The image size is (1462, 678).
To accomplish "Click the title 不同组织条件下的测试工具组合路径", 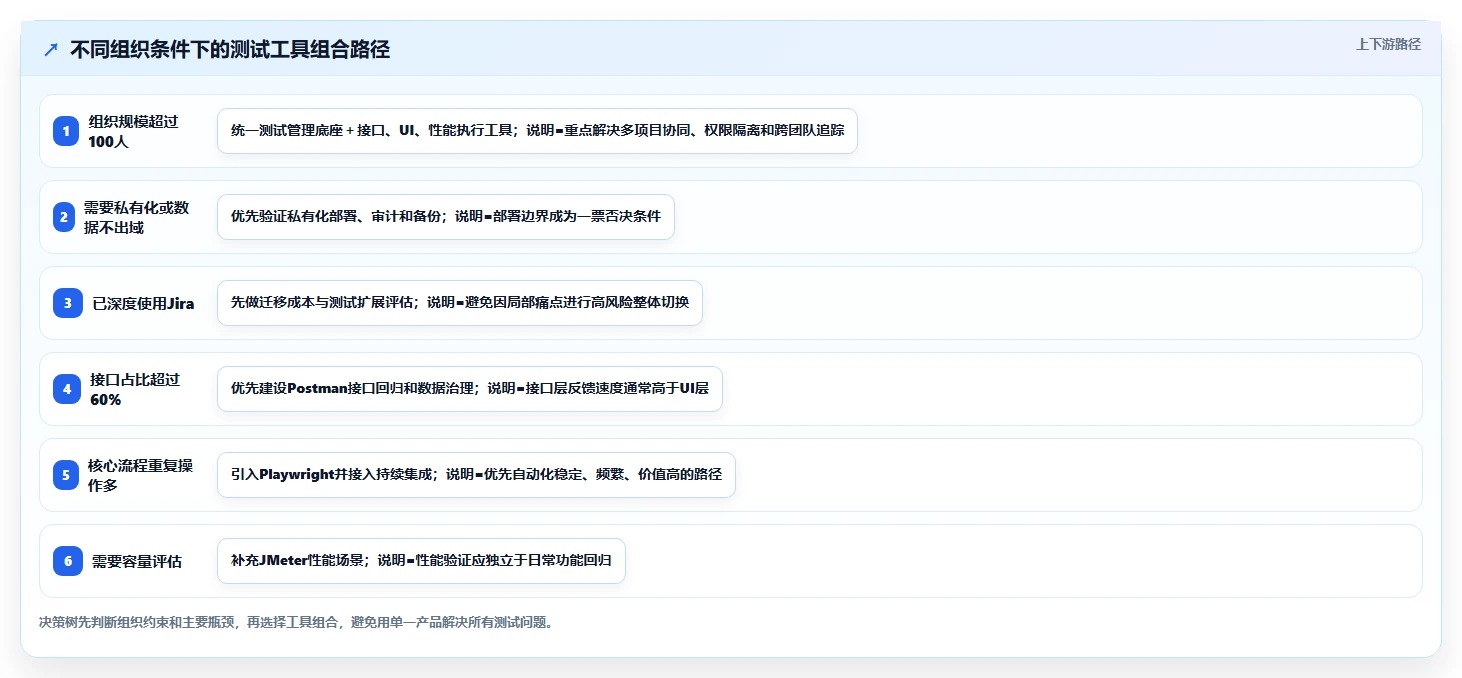I will [230, 50].
